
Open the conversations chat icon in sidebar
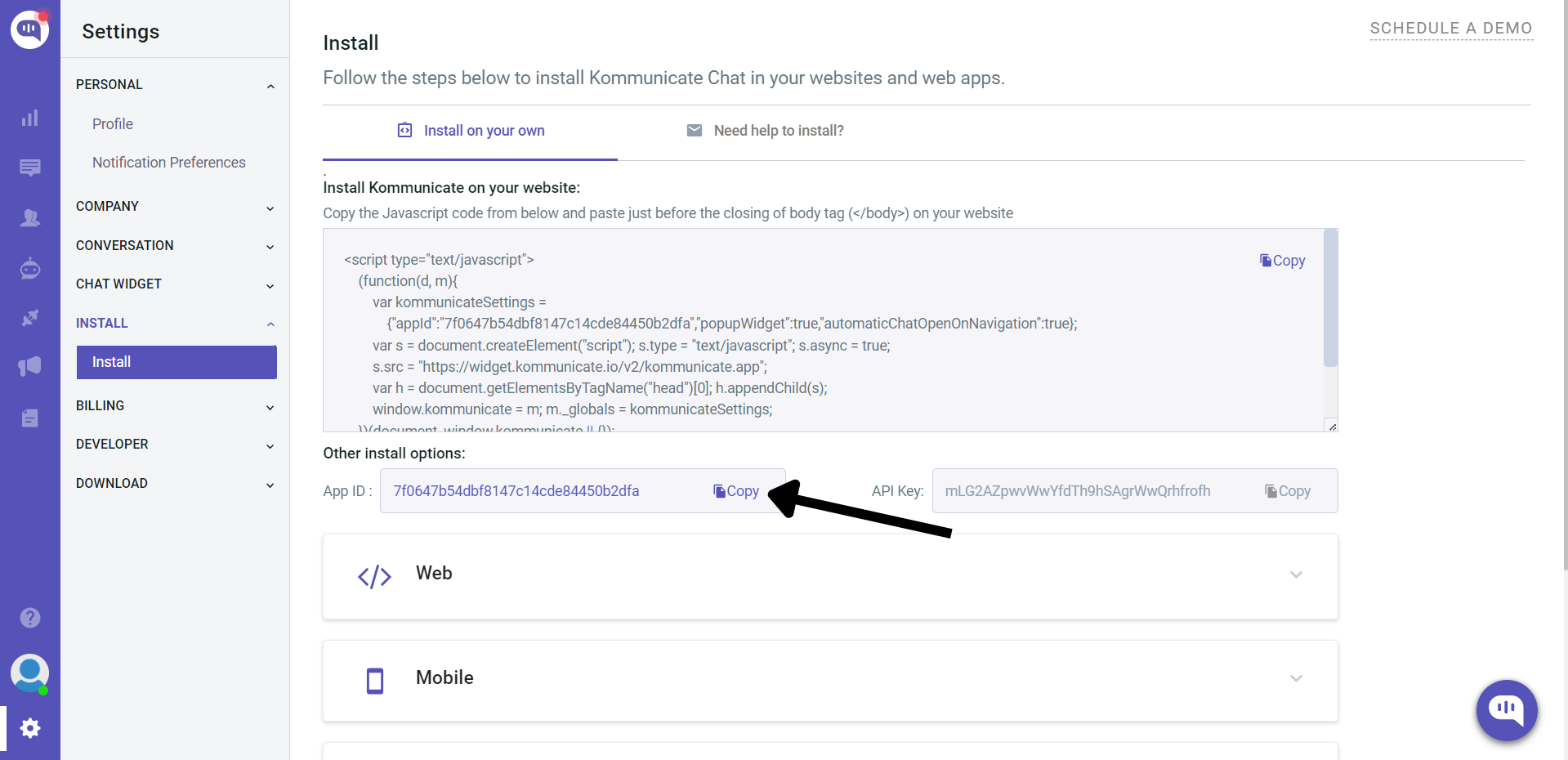pyautogui.click(x=30, y=168)
